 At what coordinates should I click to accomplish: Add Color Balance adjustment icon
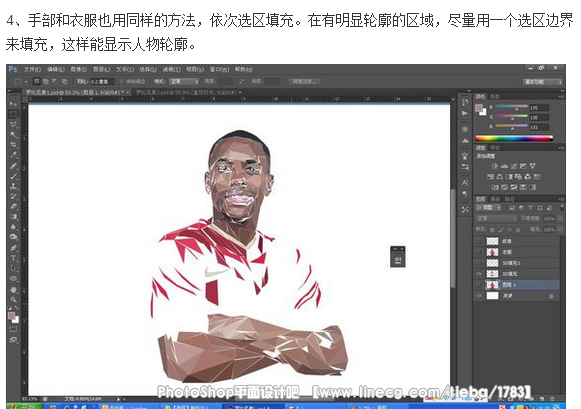[500, 177]
